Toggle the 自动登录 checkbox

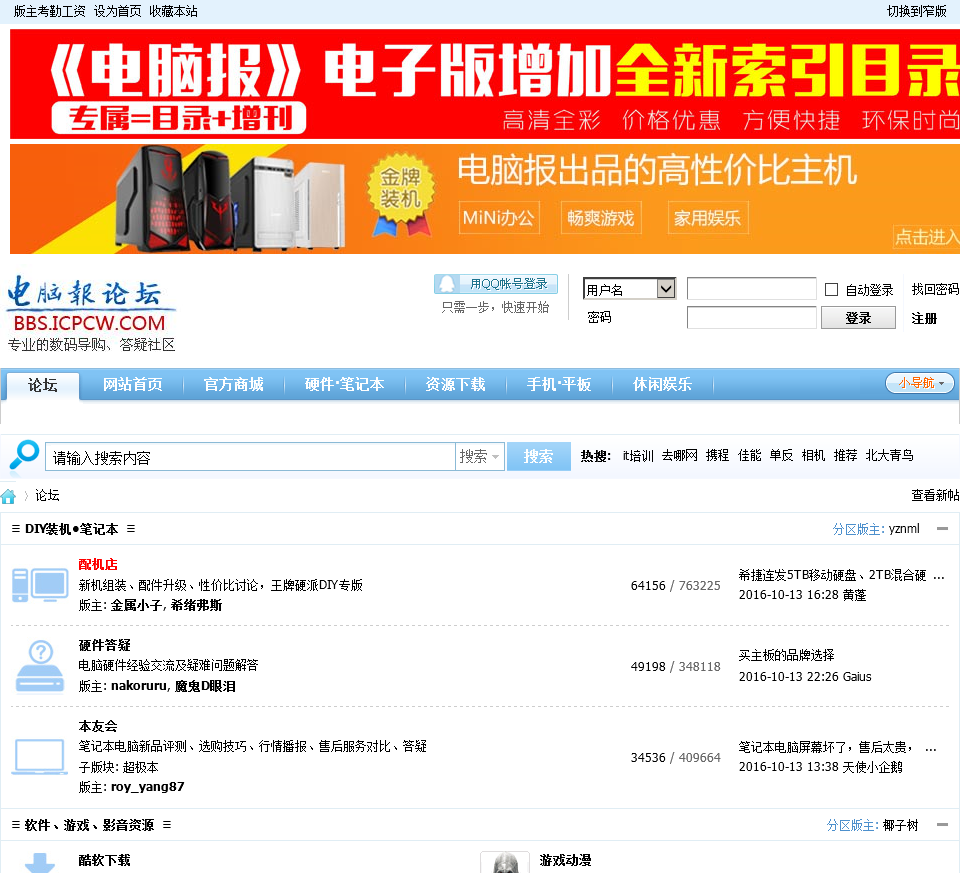tap(831, 290)
